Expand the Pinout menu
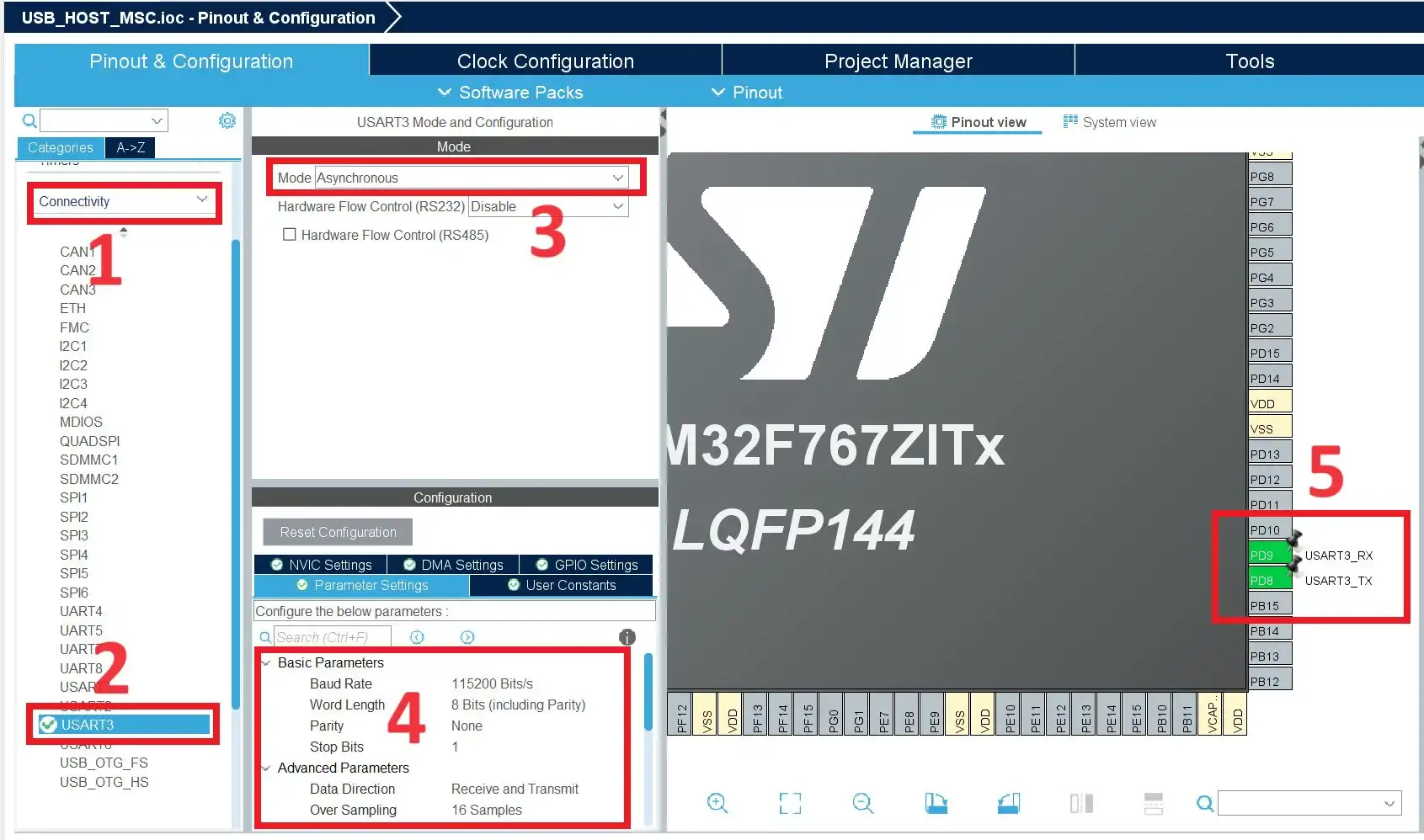Screen dimensions: 1424x840 tap(747, 93)
